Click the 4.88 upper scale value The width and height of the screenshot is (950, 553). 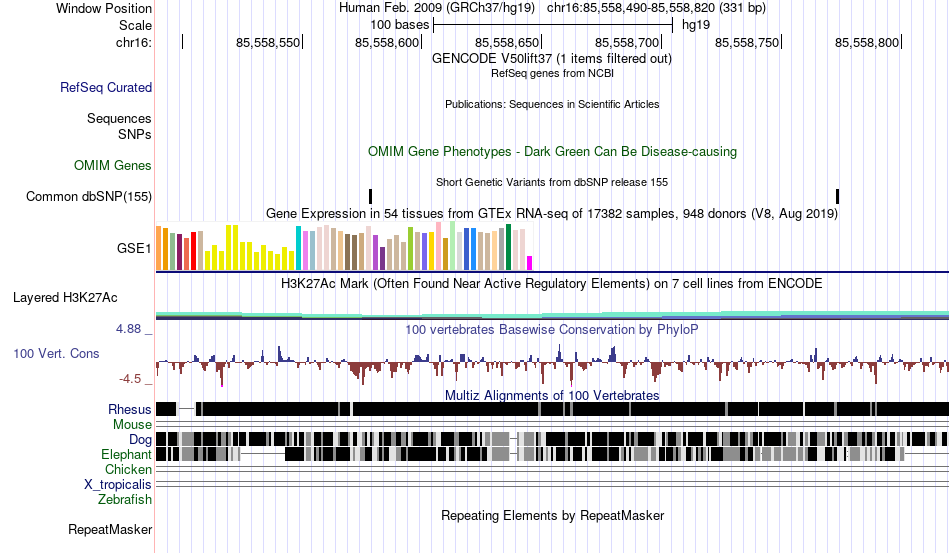(x=128, y=329)
